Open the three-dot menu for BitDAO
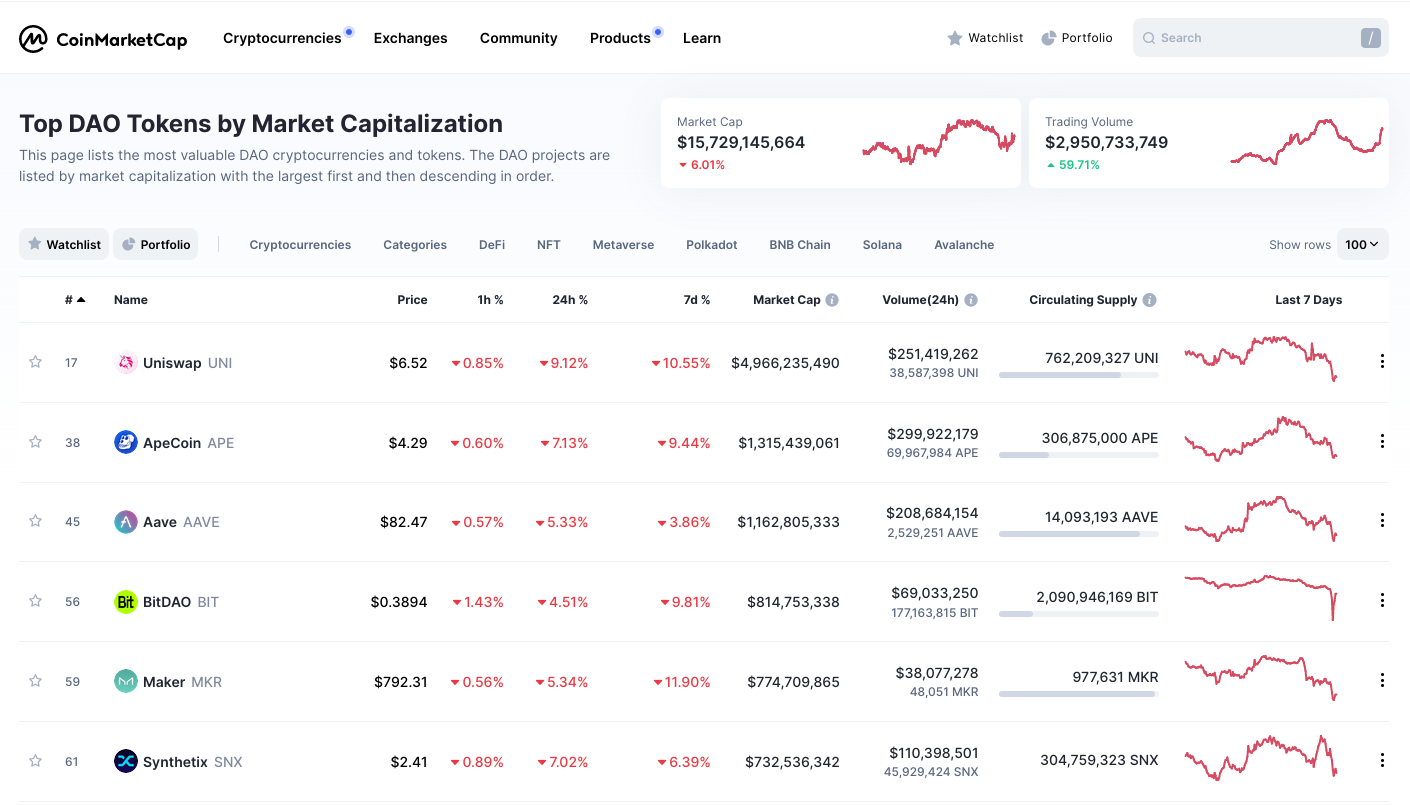This screenshot has height=805, width=1410. click(1382, 600)
